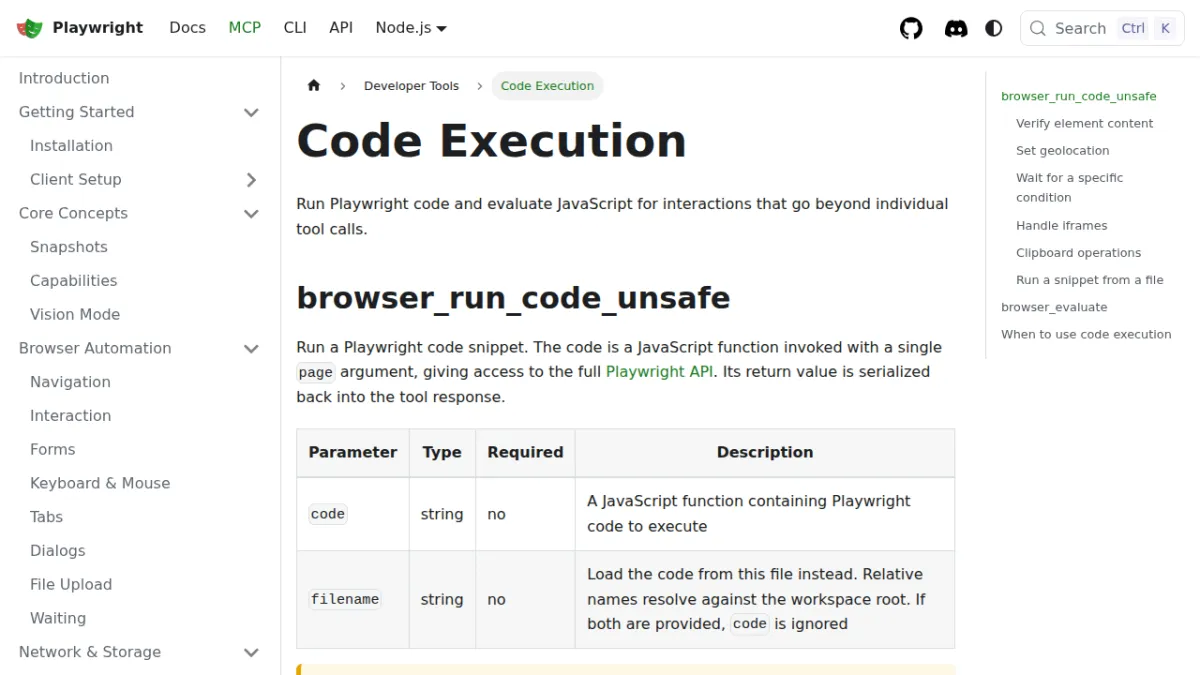Image resolution: width=1200 pixels, height=675 pixels.
Task: Jump to browser_evaluate section
Action: (1054, 307)
